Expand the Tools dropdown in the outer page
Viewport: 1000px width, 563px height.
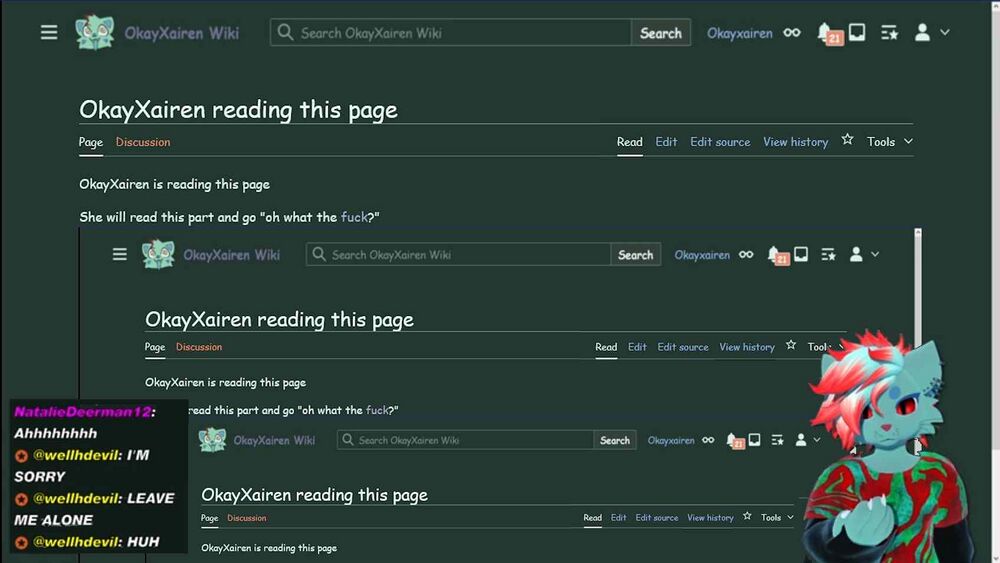pos(890,142)
